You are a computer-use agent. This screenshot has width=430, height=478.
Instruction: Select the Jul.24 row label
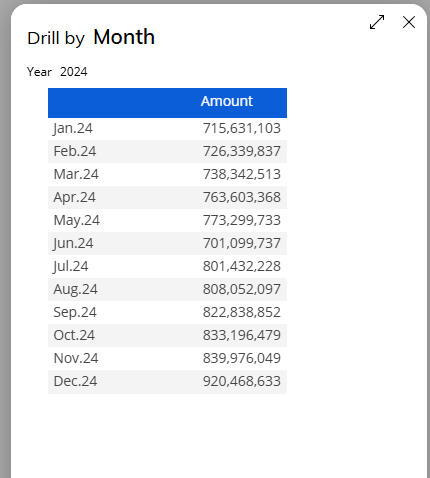pyautogui.click(x=70, y=266)
